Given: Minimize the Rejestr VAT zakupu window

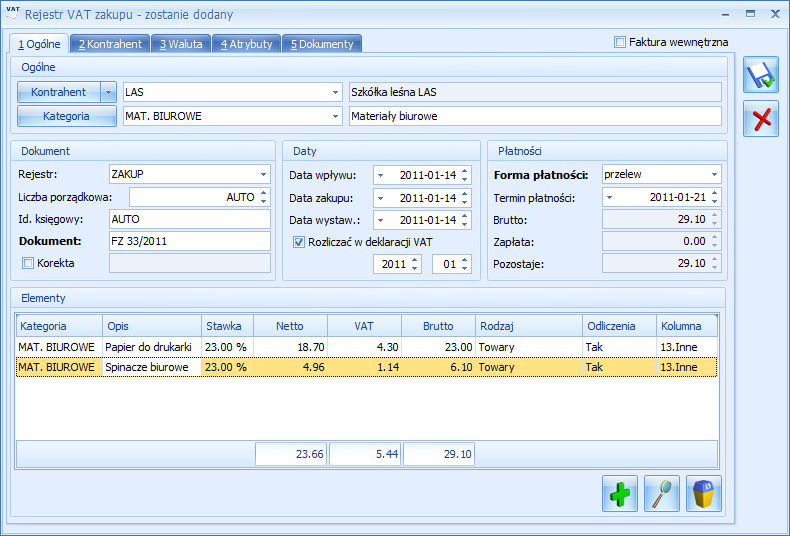Looking at the screenshot, I should click(x=726, y=15).
